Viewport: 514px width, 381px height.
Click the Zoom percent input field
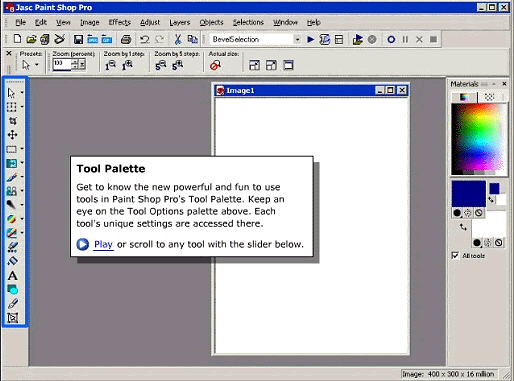coord(62,65)
